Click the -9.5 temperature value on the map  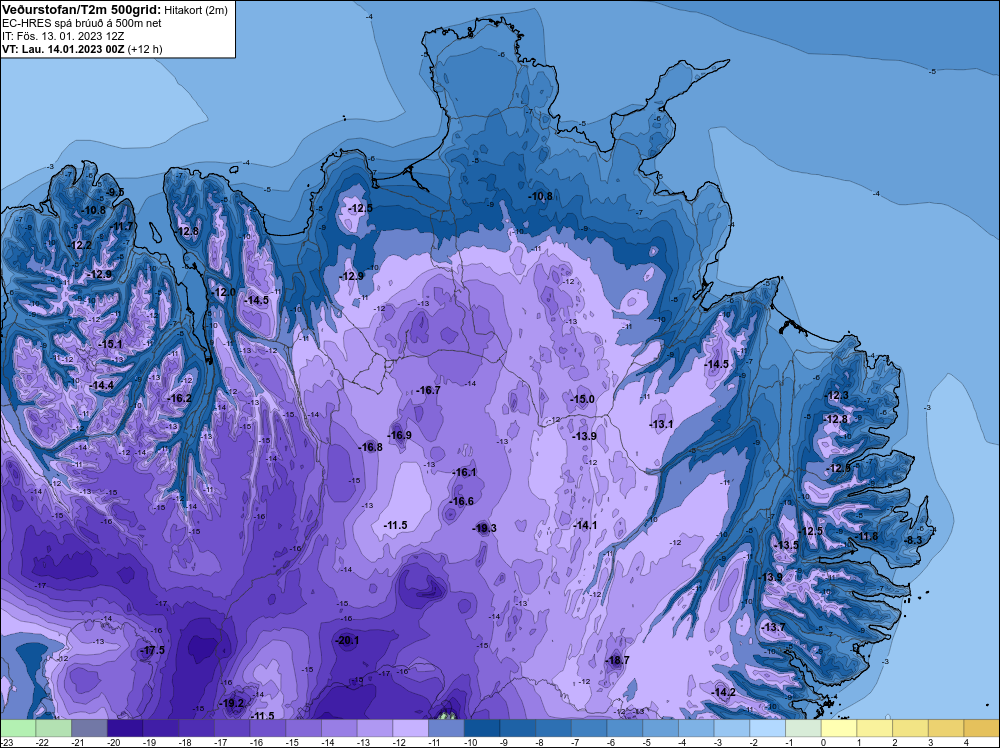point(115,192)
